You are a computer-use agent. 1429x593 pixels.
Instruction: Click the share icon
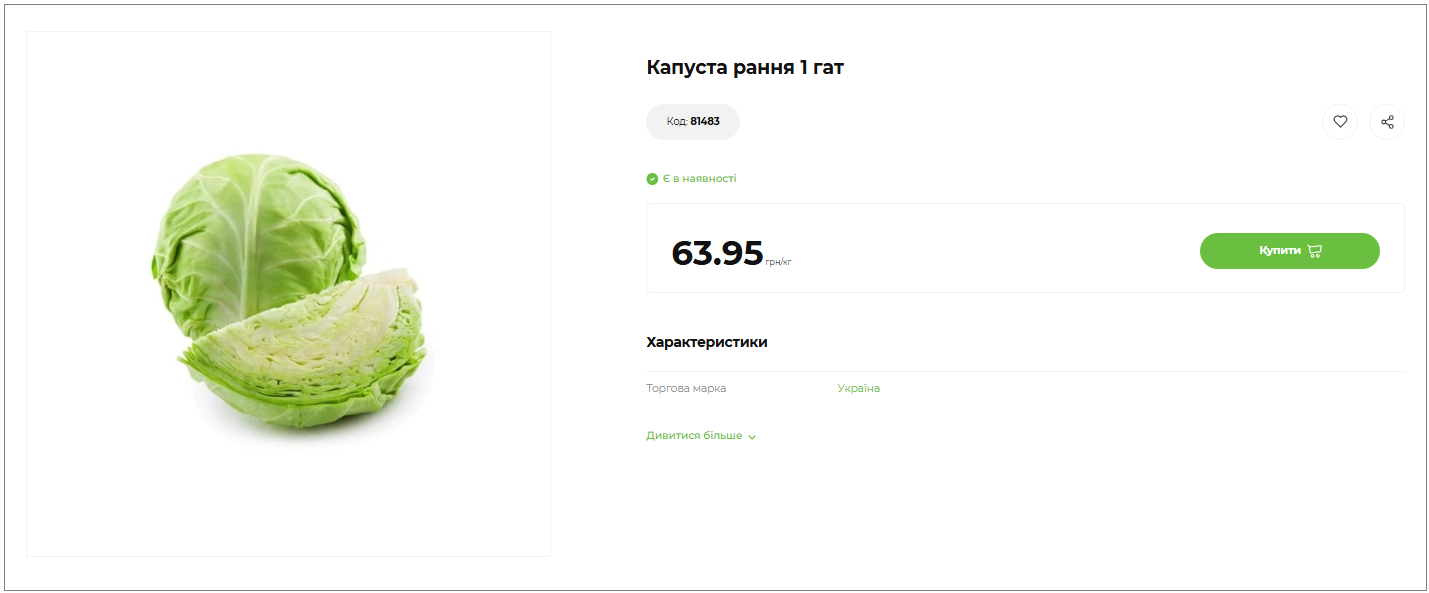click(x=1387, y=122)
